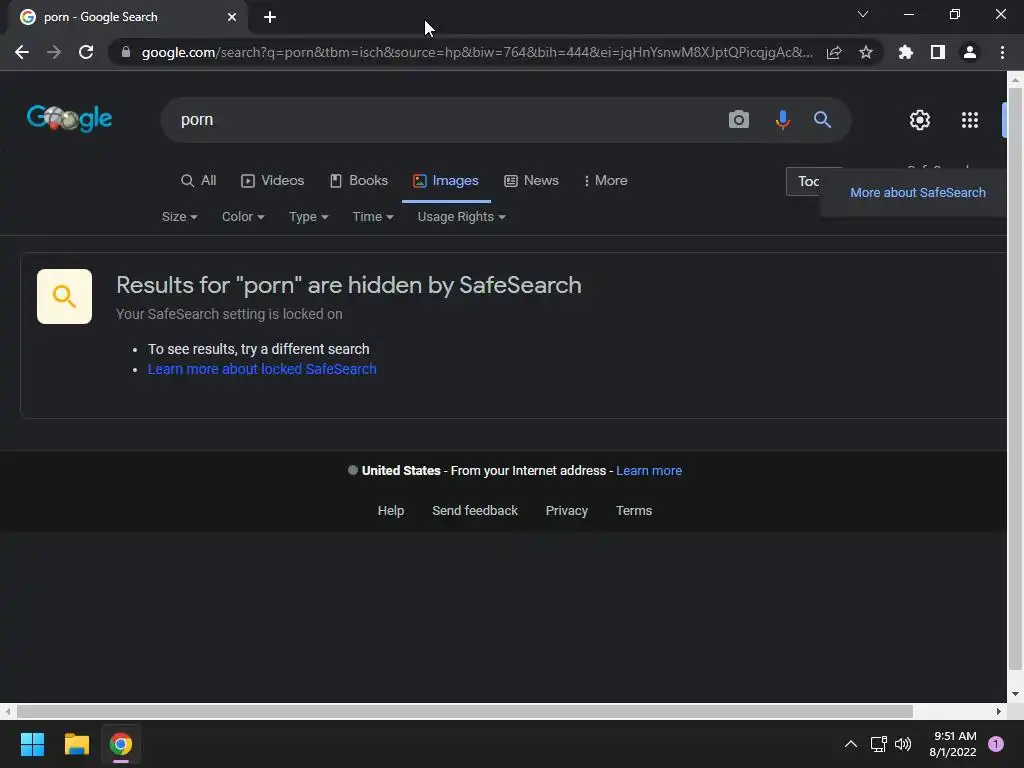This screenshot has height=768, width=1024.
Task: Open File Explorer from taskbar
Action: click(76, 744)
